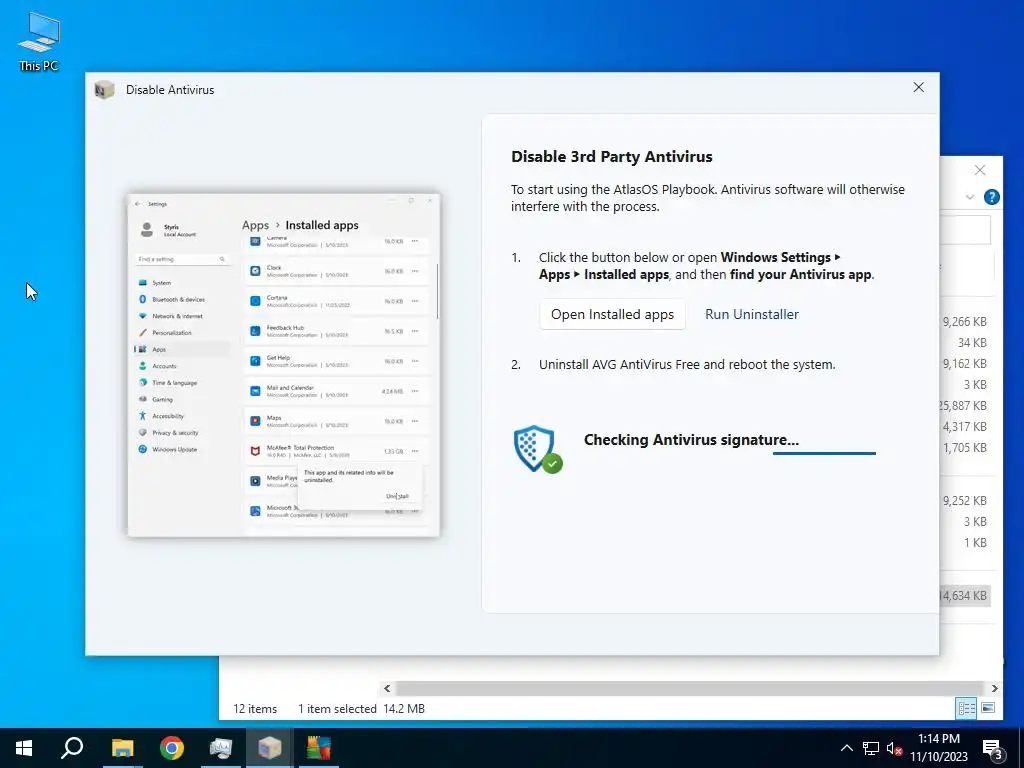Select the file sized 4,317 KB

(965, 426)
